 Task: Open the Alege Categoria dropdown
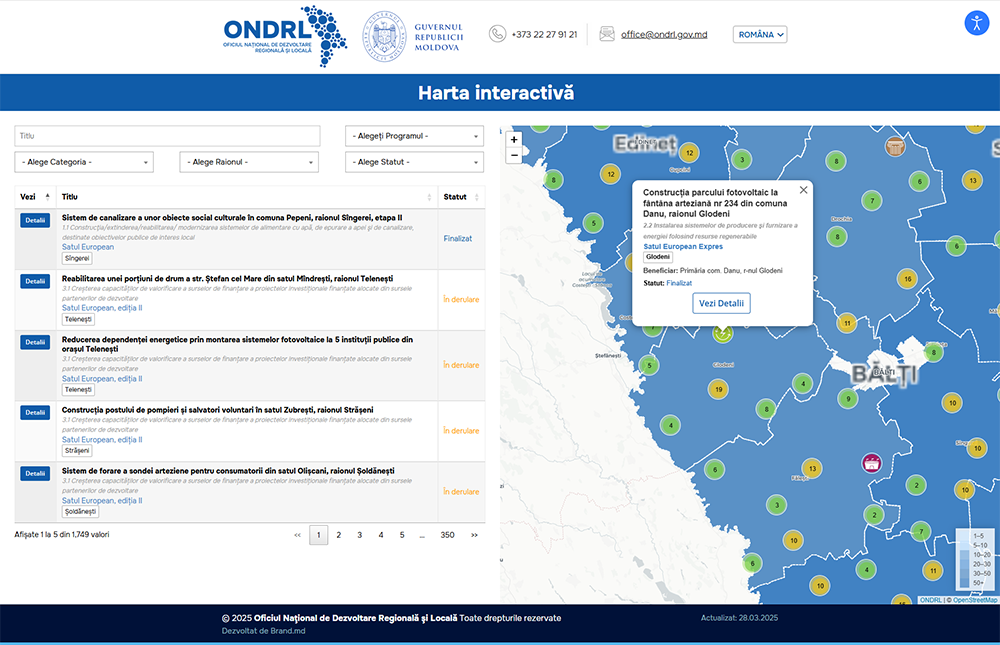(x=84, y=162)
